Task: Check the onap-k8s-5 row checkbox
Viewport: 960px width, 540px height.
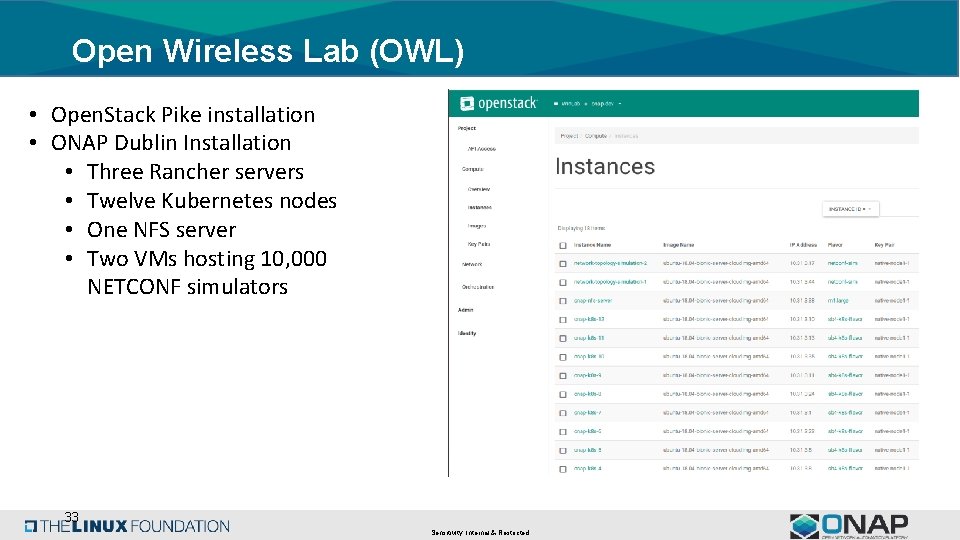Action: (563, 451)
